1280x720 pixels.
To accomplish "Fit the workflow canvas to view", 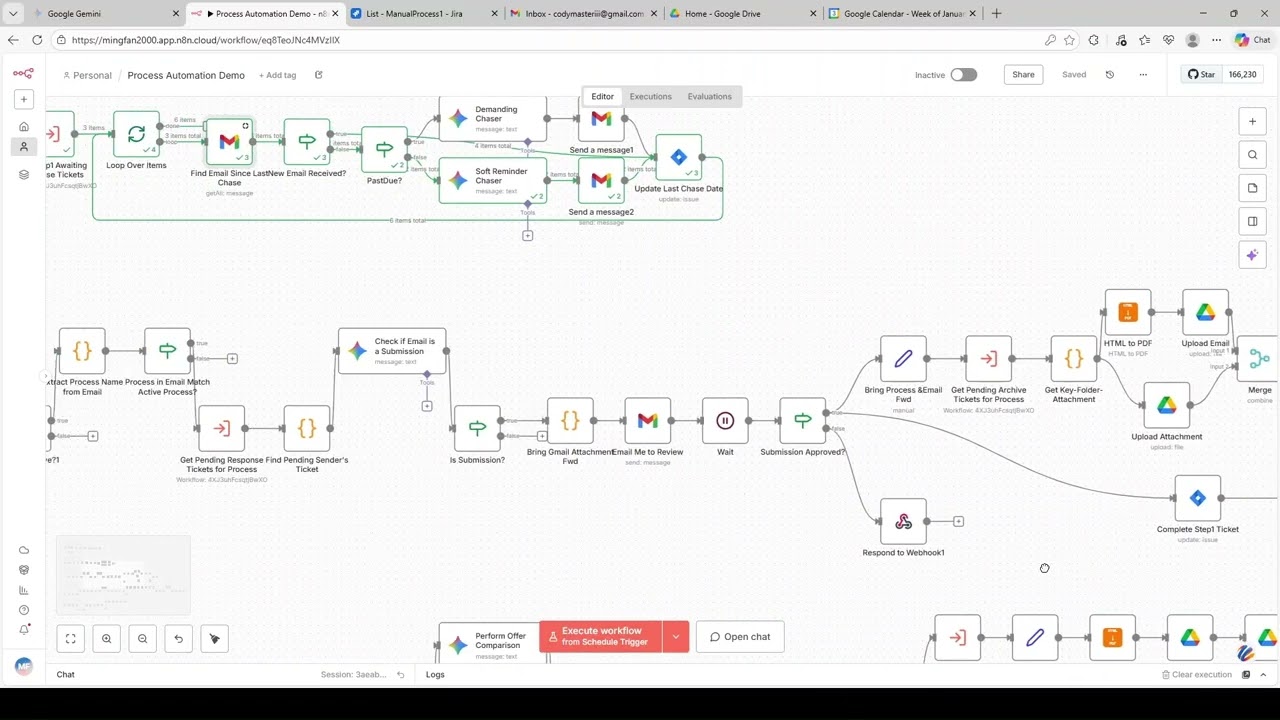I will click(71, 638).
